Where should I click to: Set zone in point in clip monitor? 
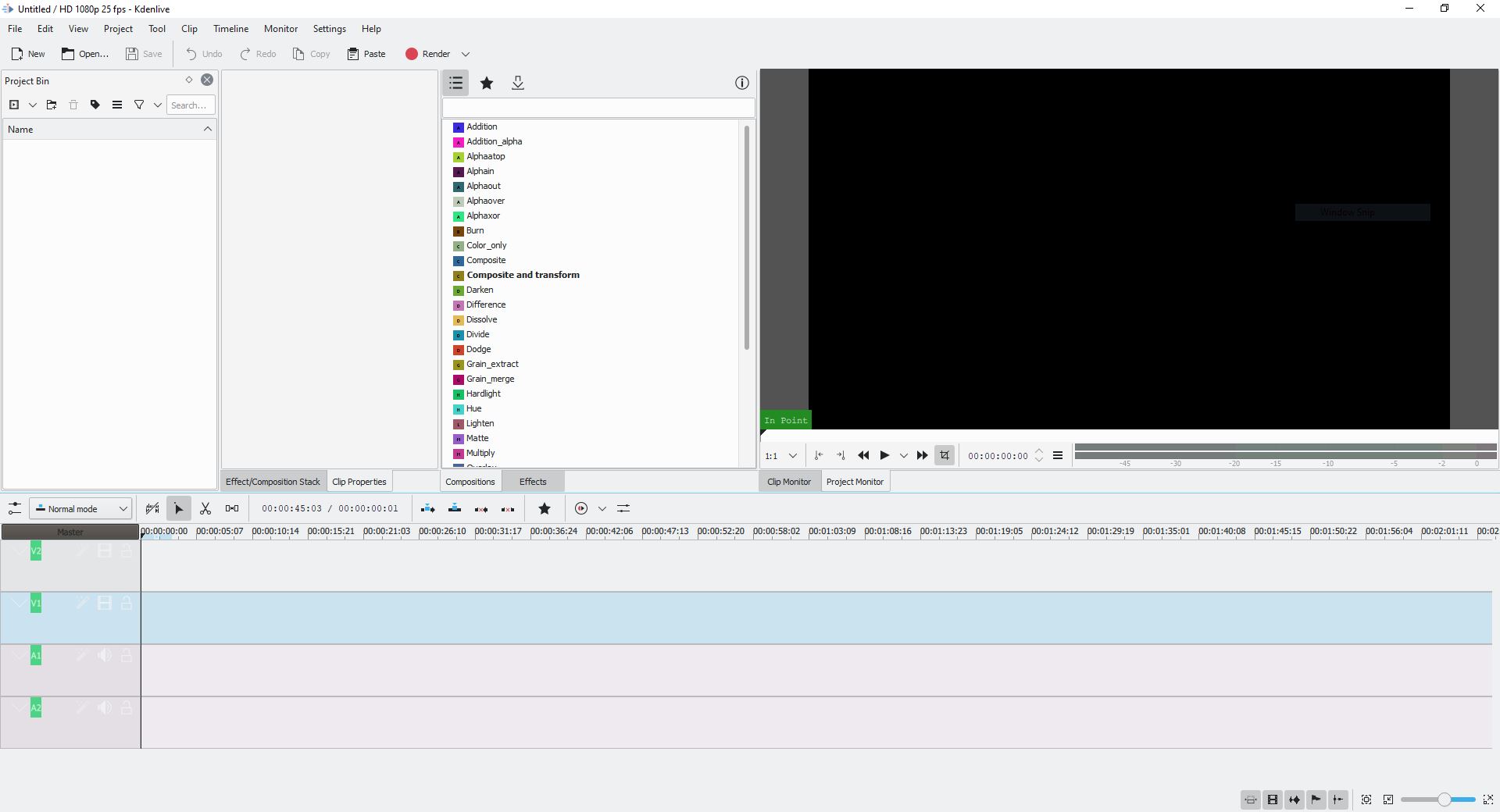818,456
